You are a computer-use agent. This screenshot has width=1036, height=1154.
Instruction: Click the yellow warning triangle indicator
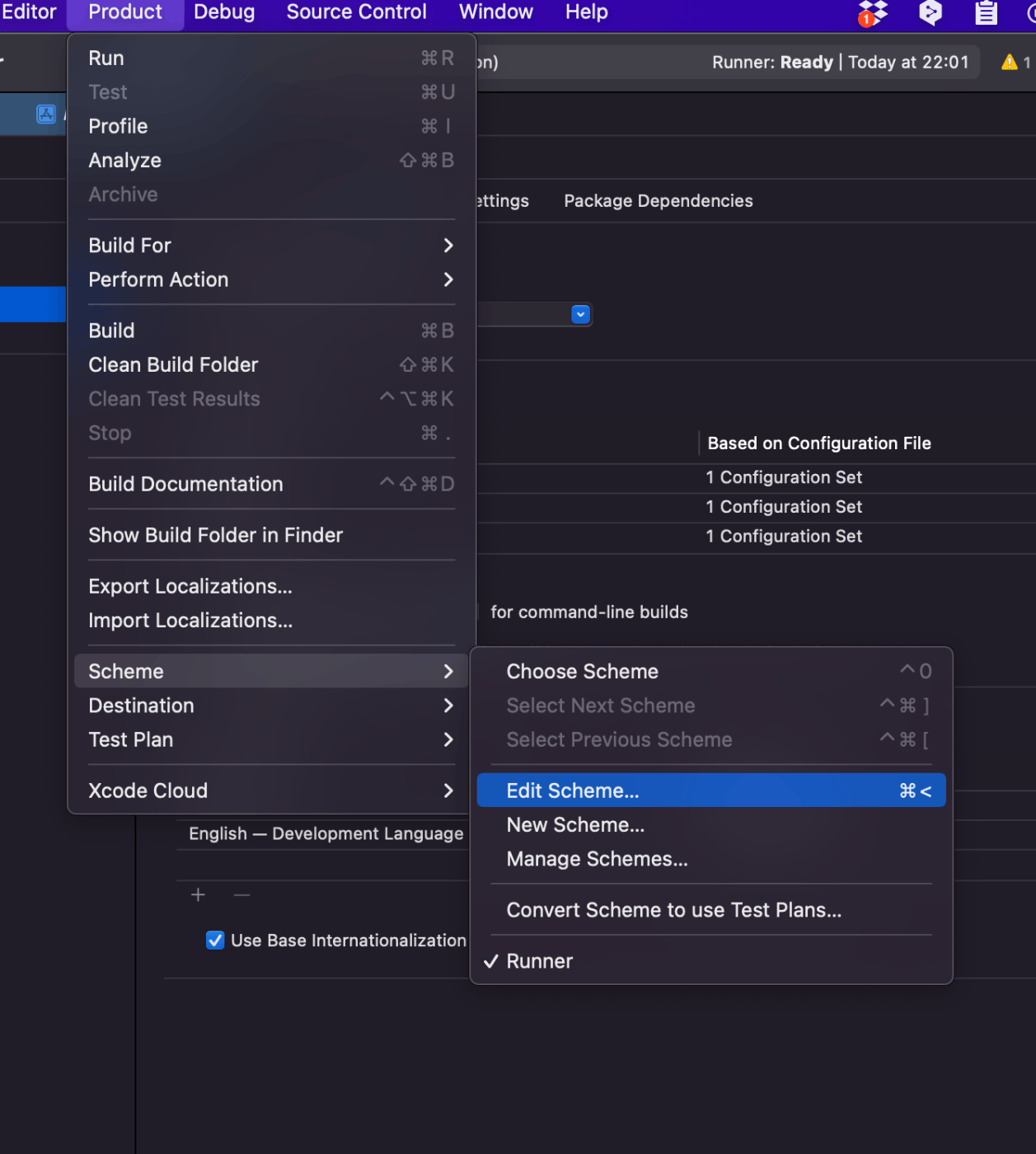click(x=1009, y=62)
